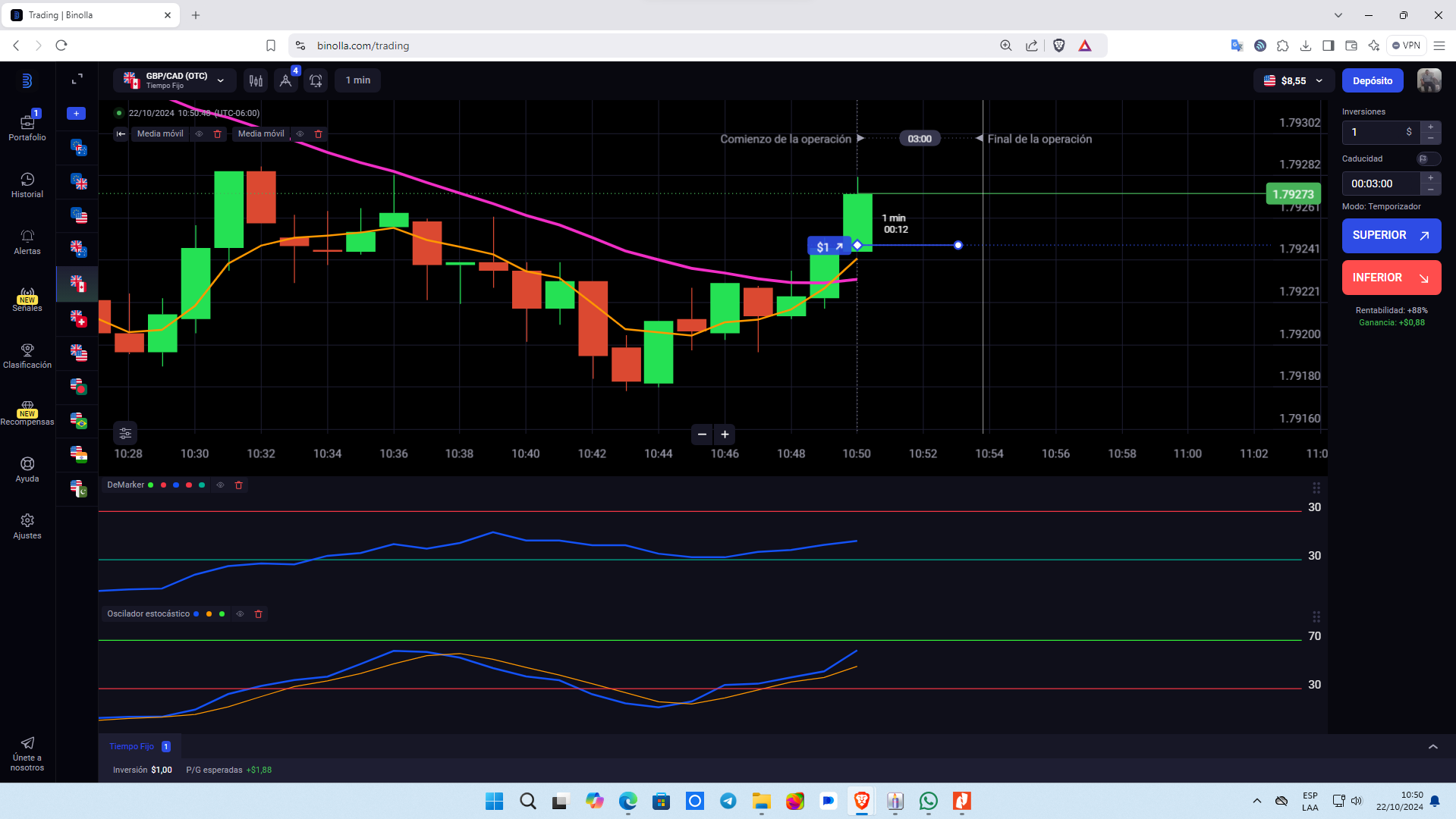Open DeMarker indicator settings label
This screenshot has height=819, width=1456.
pos(125,485)
